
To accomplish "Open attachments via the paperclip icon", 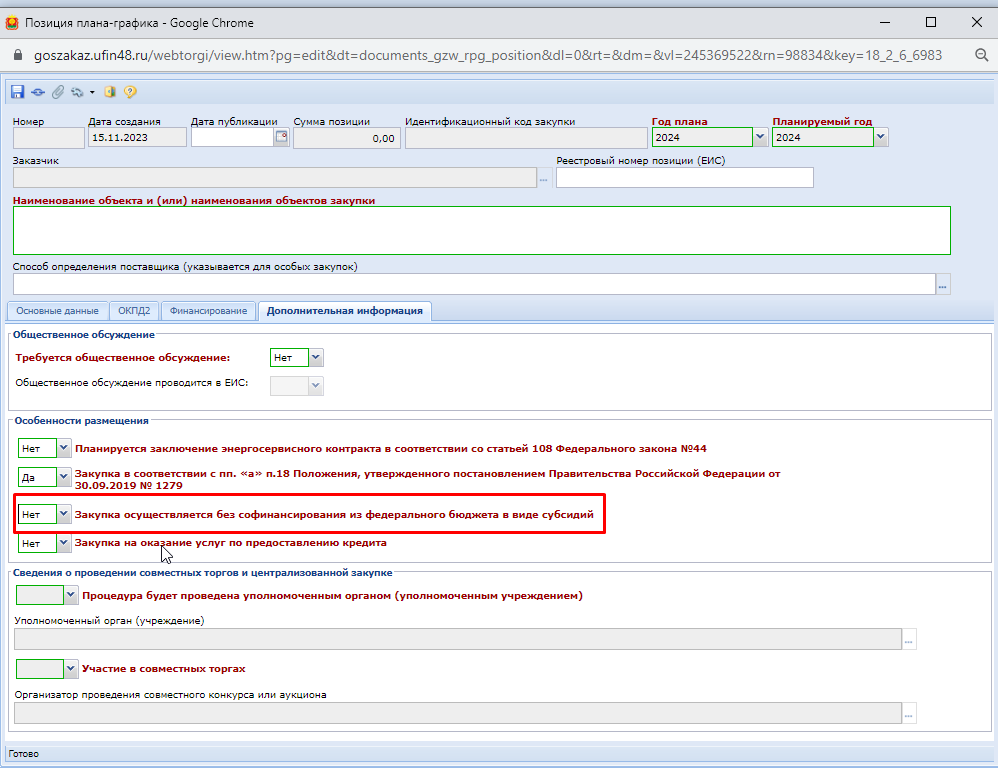I will point(57,92).
